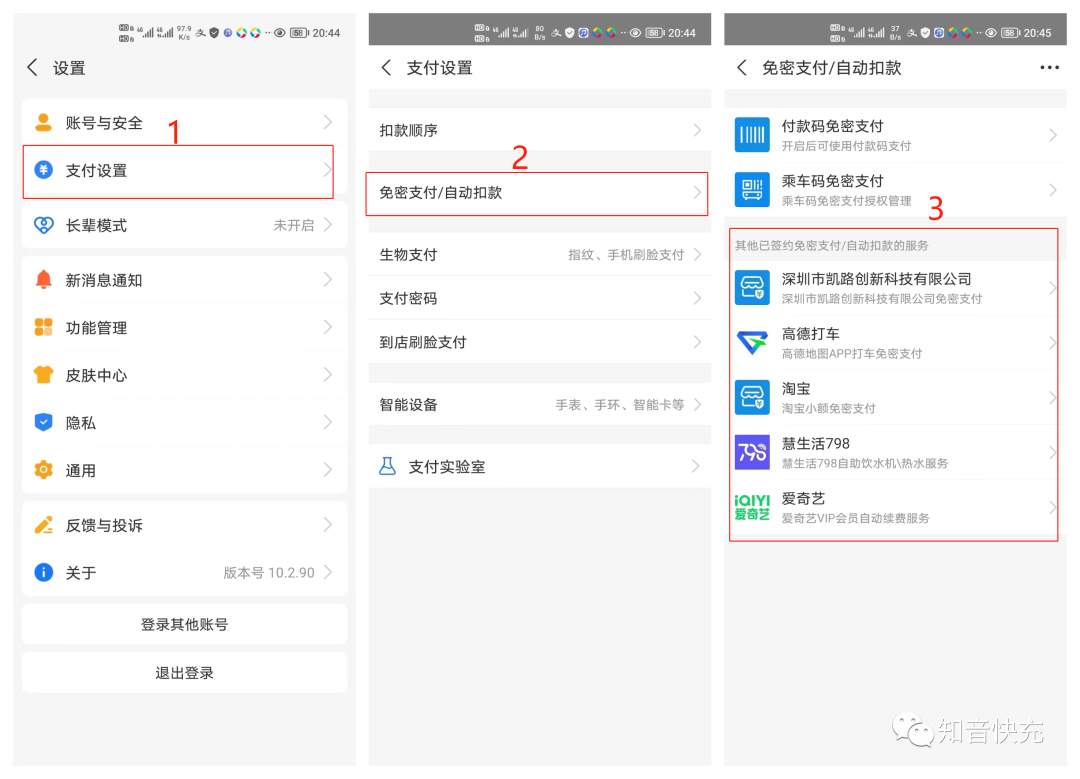Tap 支付实验室 flask icon
The image size is (1080, 779).
click(x=388, y=466)
